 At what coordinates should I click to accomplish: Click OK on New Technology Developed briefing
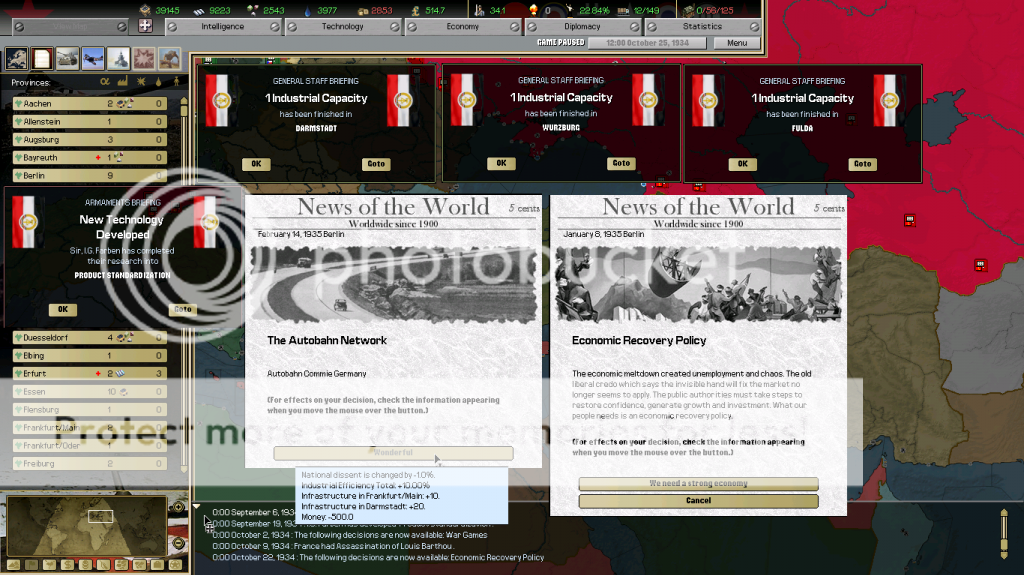63,310
